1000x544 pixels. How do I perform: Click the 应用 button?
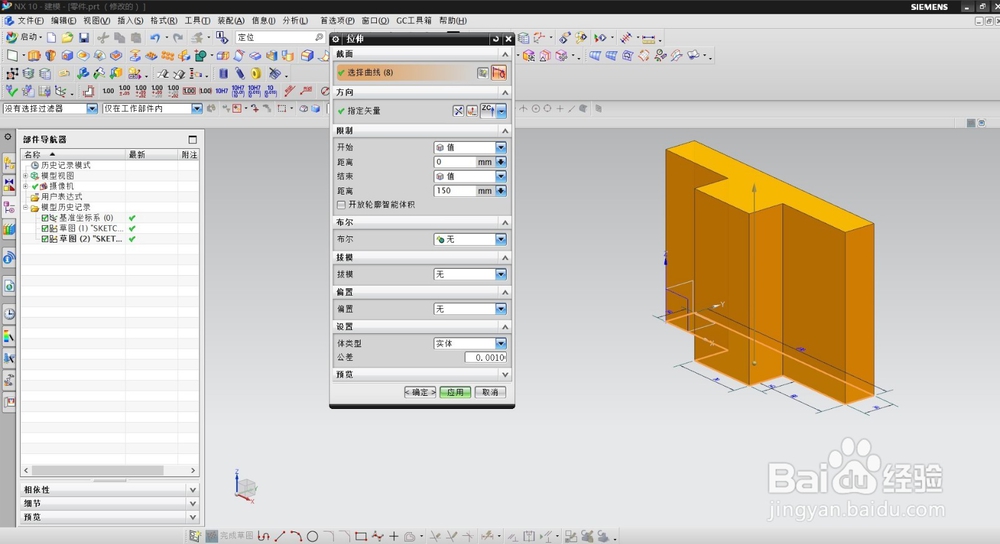(455, 392)
